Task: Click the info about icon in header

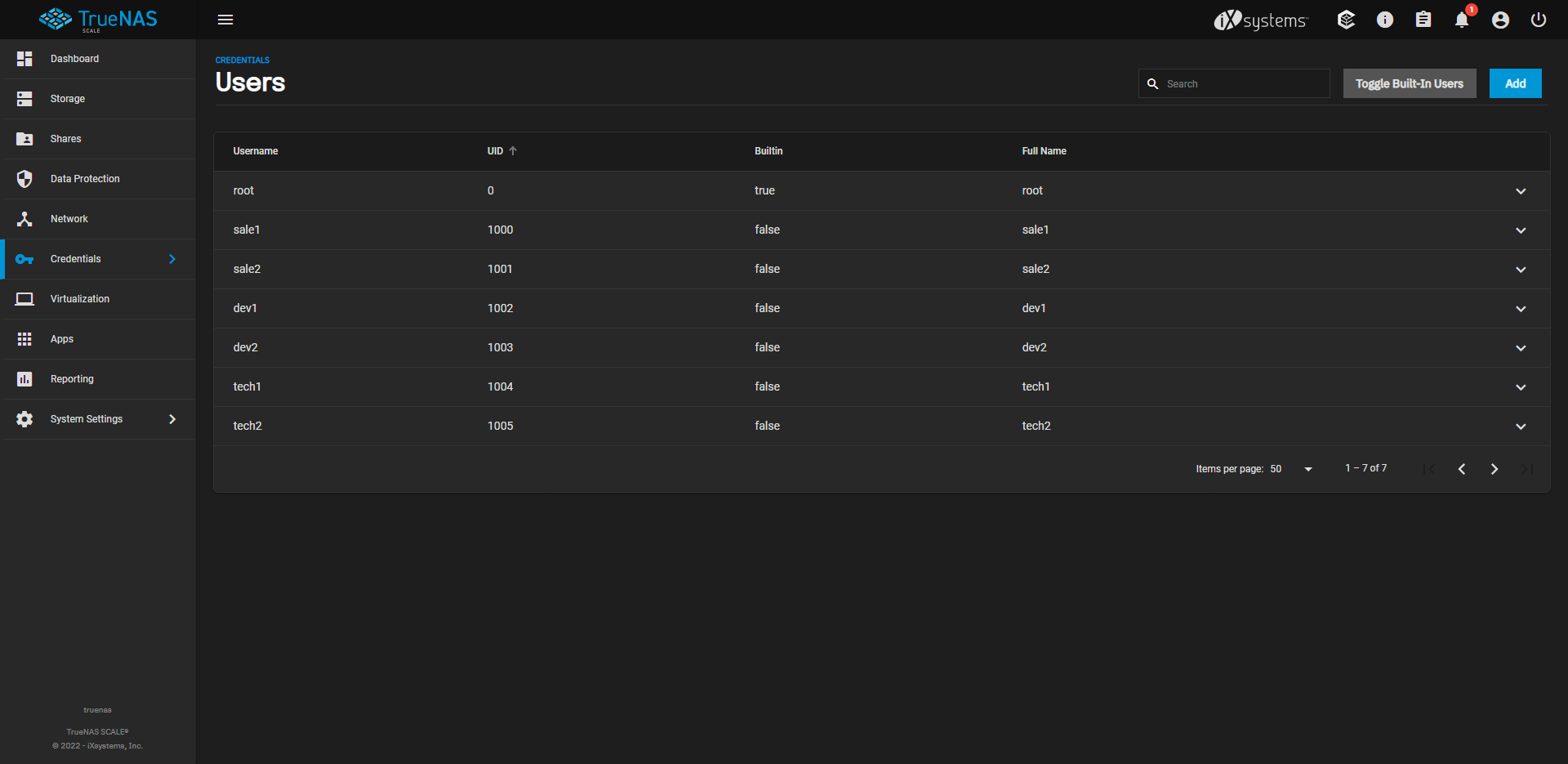Action: [1385, 20]
